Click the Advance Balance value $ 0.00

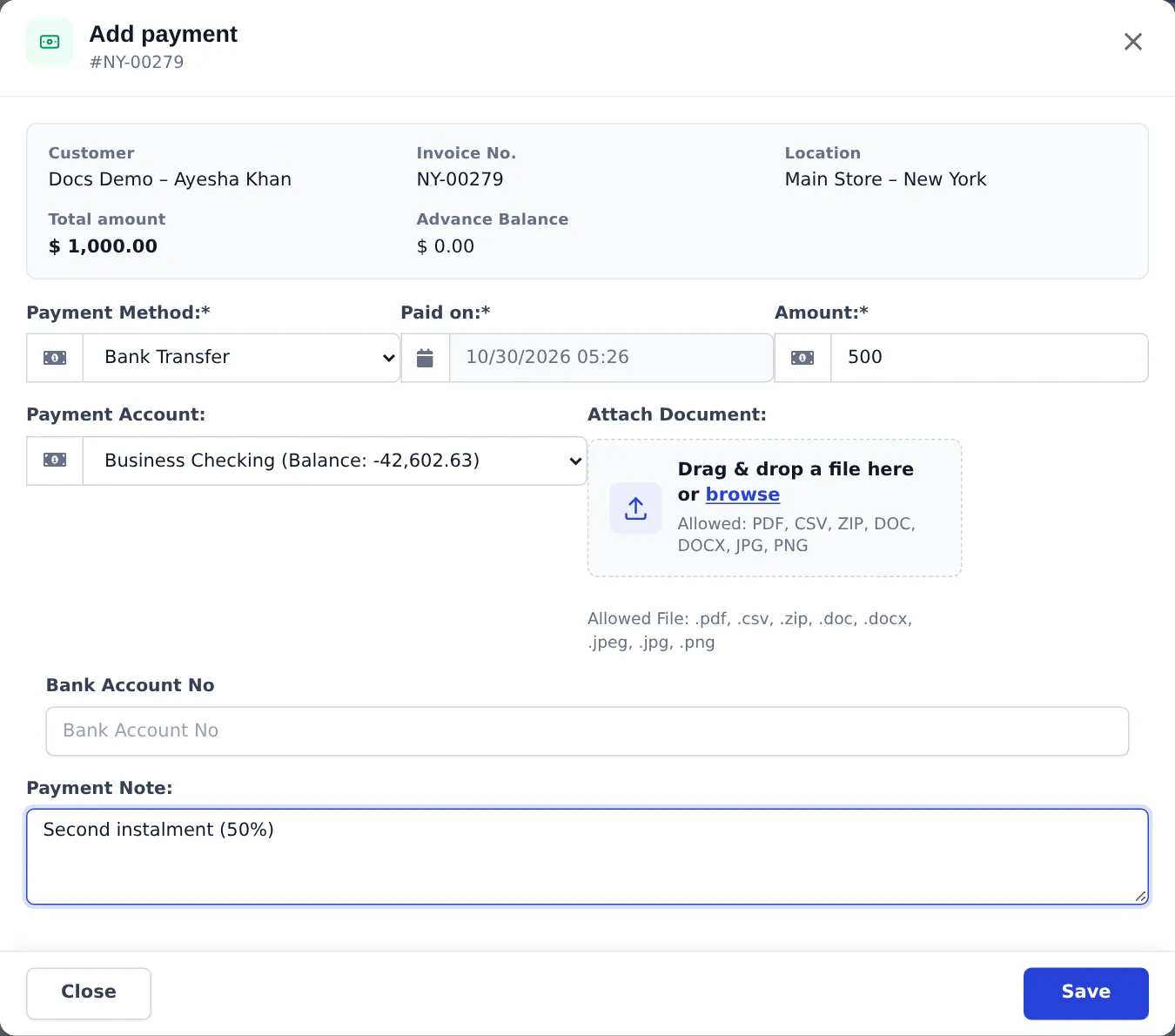(x=446, y=246)
